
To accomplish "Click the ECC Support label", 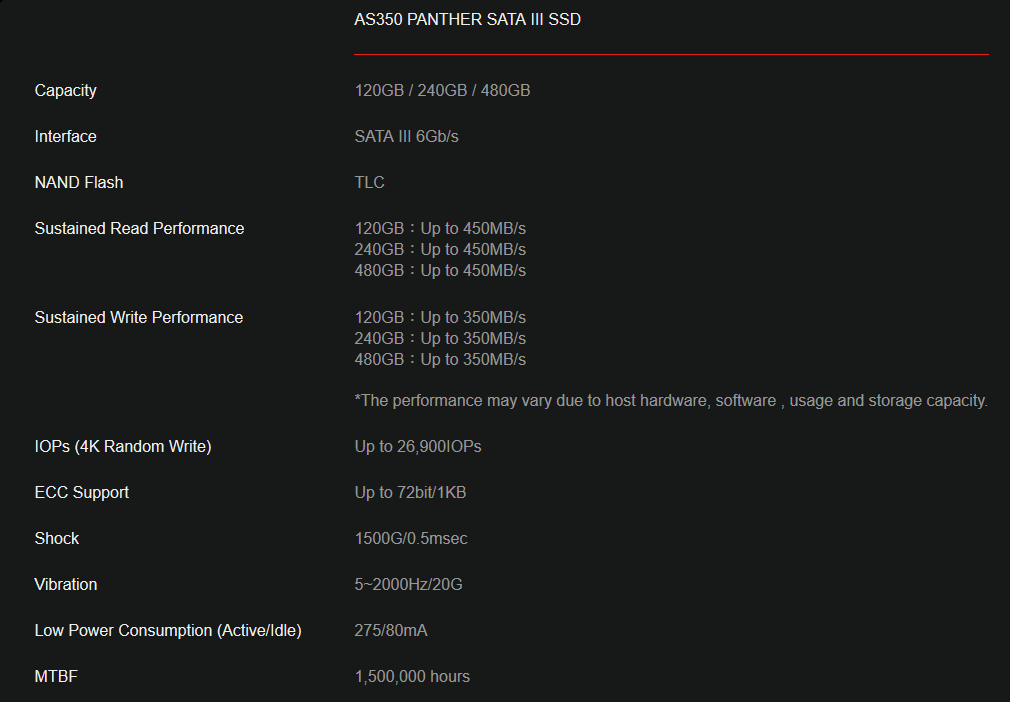I will tap(82, 492).
